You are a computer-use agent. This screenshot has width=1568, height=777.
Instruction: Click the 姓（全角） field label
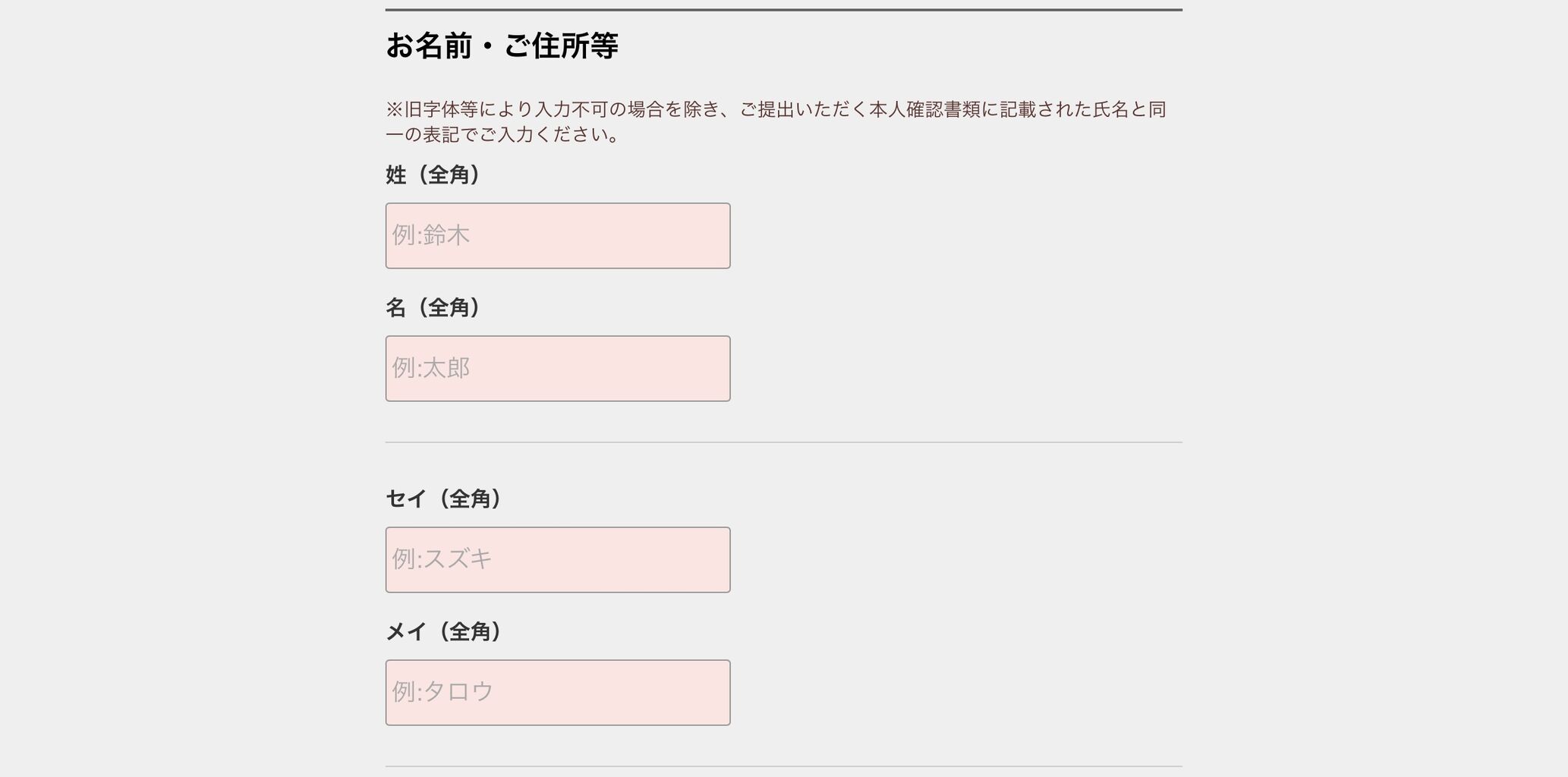pos(433,175)
